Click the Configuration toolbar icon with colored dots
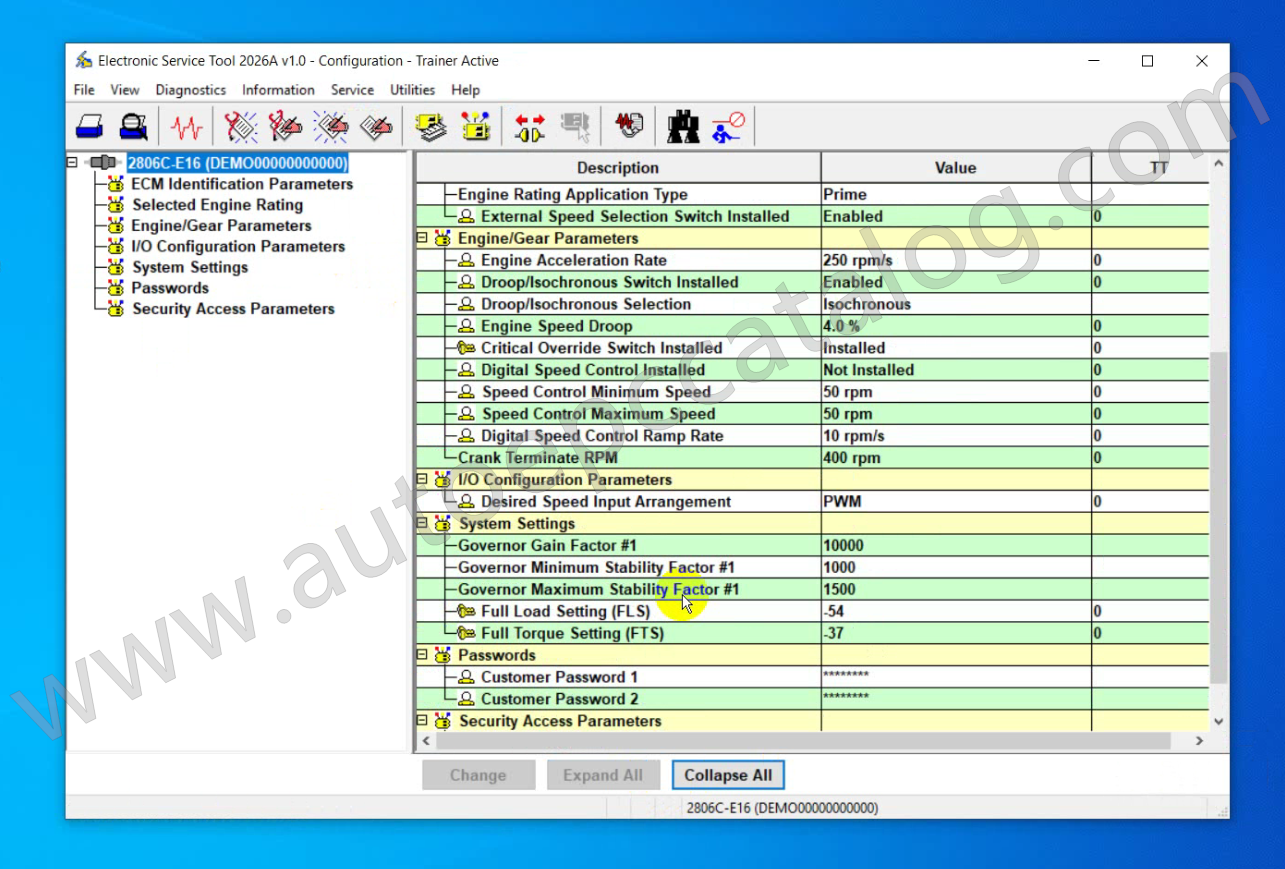This screenshot has height=869, width=1285. click(x=475, y=127)
